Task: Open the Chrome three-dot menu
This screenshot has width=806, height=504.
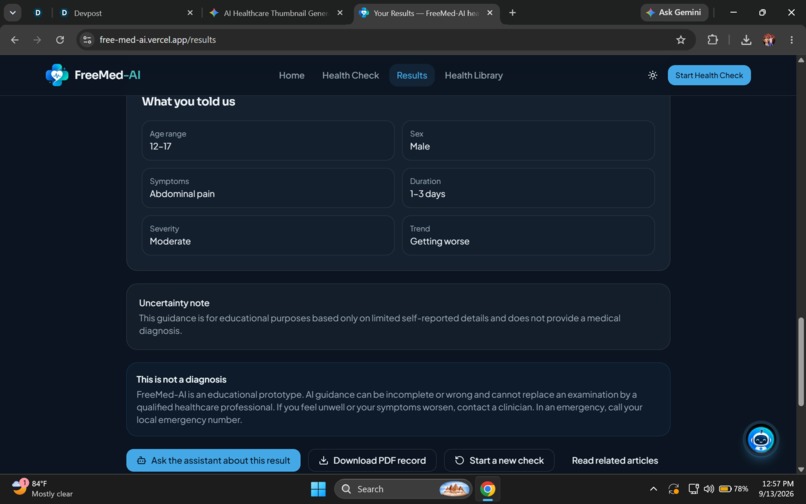Action: (x=792, y=40)
